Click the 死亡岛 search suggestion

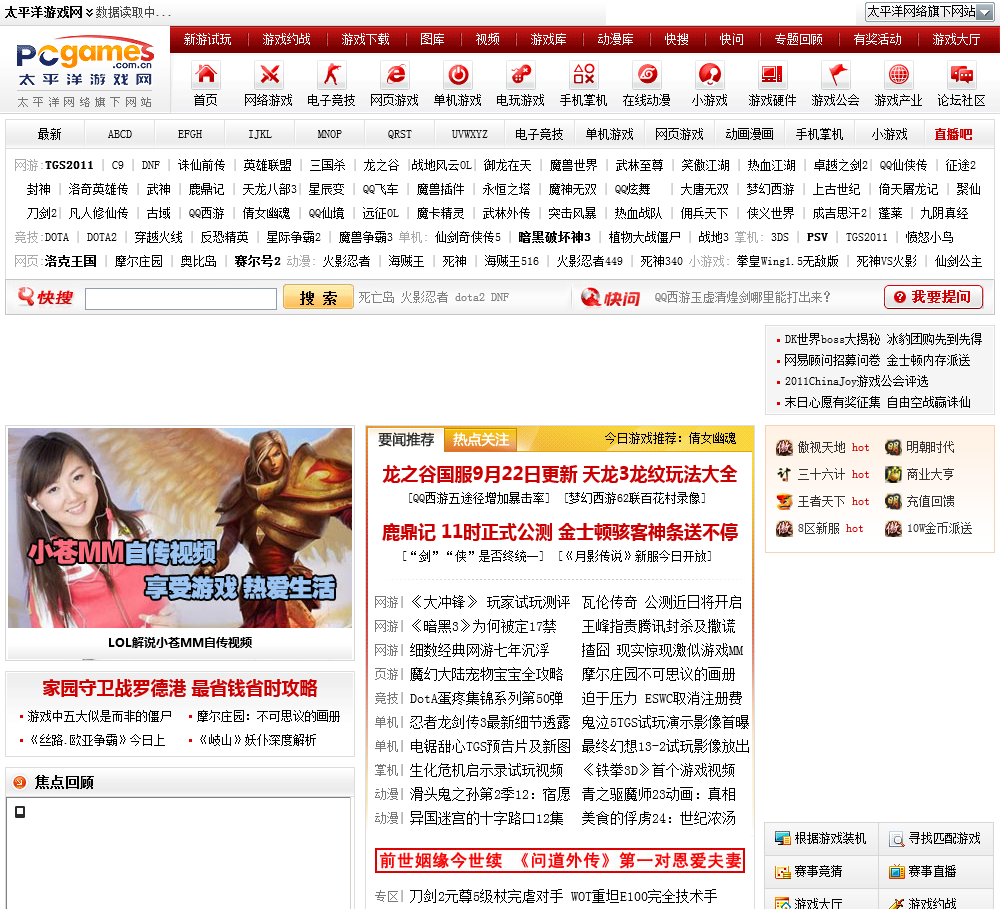click(x=376, y=297)
